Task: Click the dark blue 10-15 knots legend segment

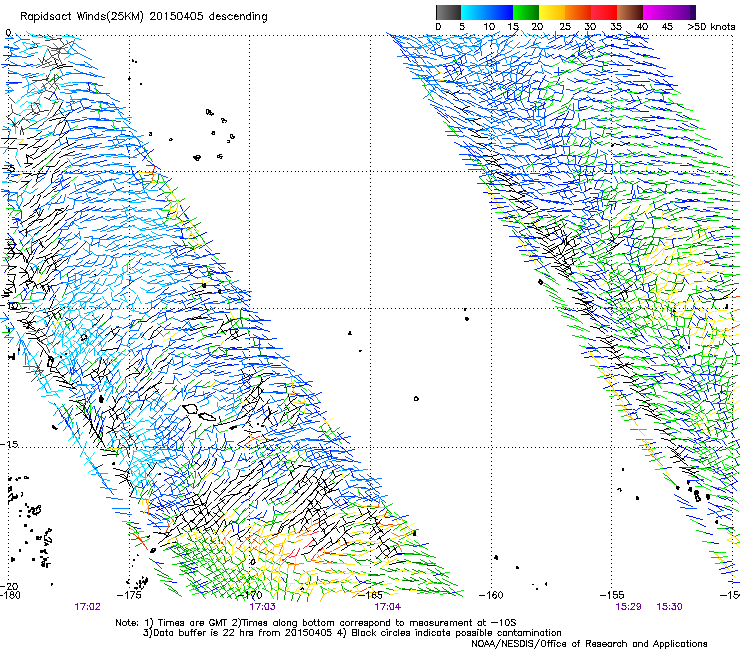Action: 500,12
